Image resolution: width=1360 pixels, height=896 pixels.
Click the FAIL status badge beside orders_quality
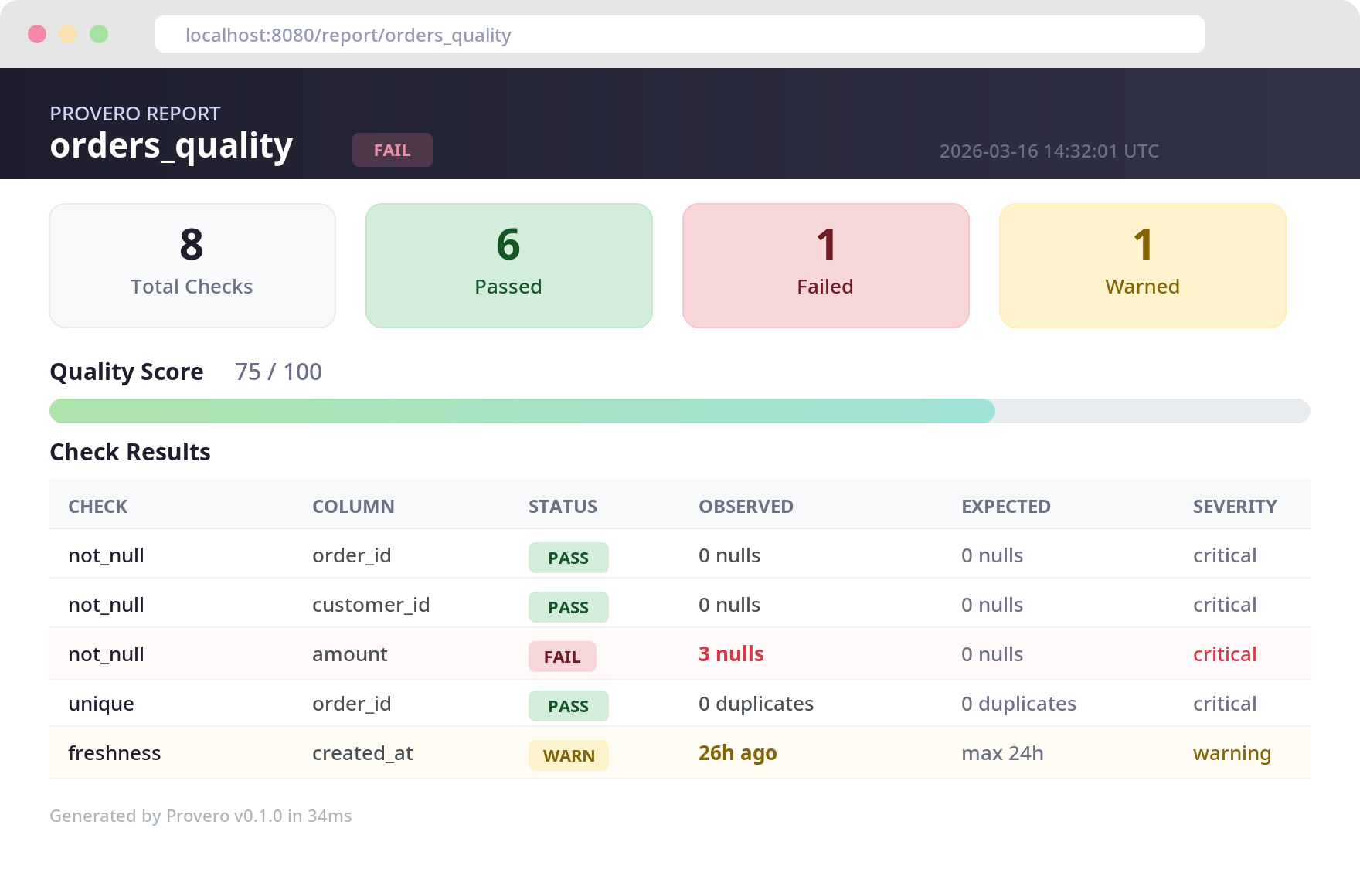392,150
